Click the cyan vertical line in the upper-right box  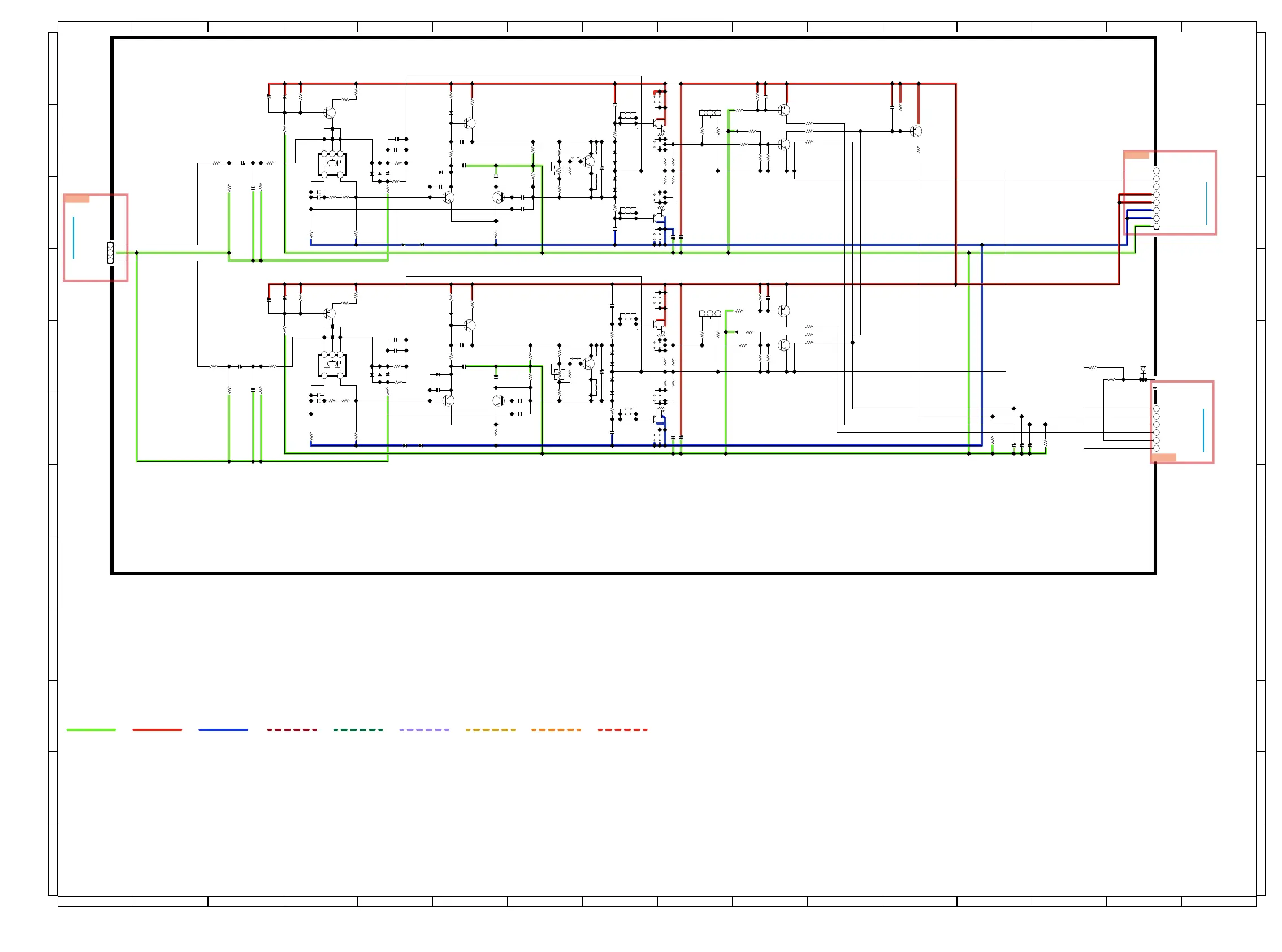[x=1206, y=204]
